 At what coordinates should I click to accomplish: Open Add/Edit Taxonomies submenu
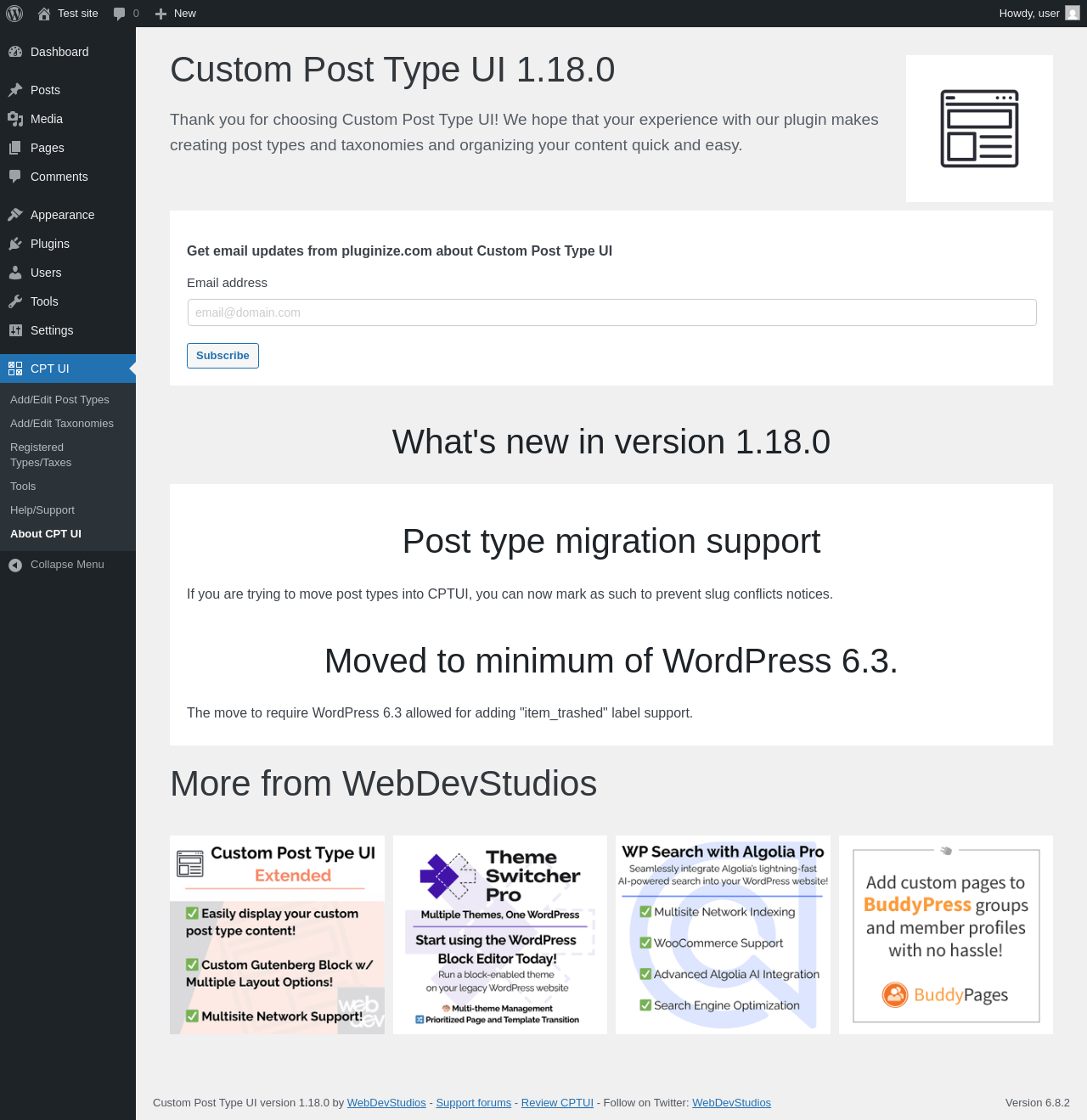(62, 424)
